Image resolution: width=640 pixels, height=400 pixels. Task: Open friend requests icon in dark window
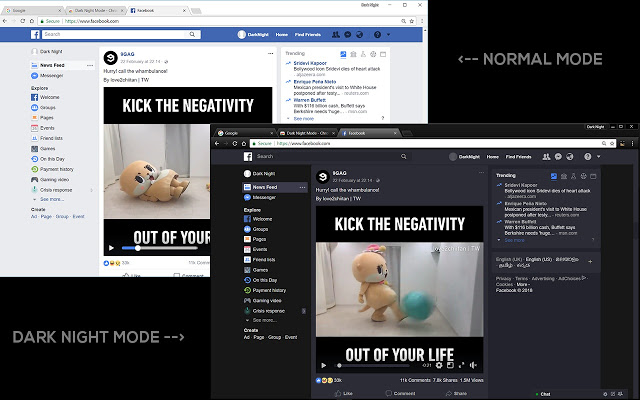[546, 157]
